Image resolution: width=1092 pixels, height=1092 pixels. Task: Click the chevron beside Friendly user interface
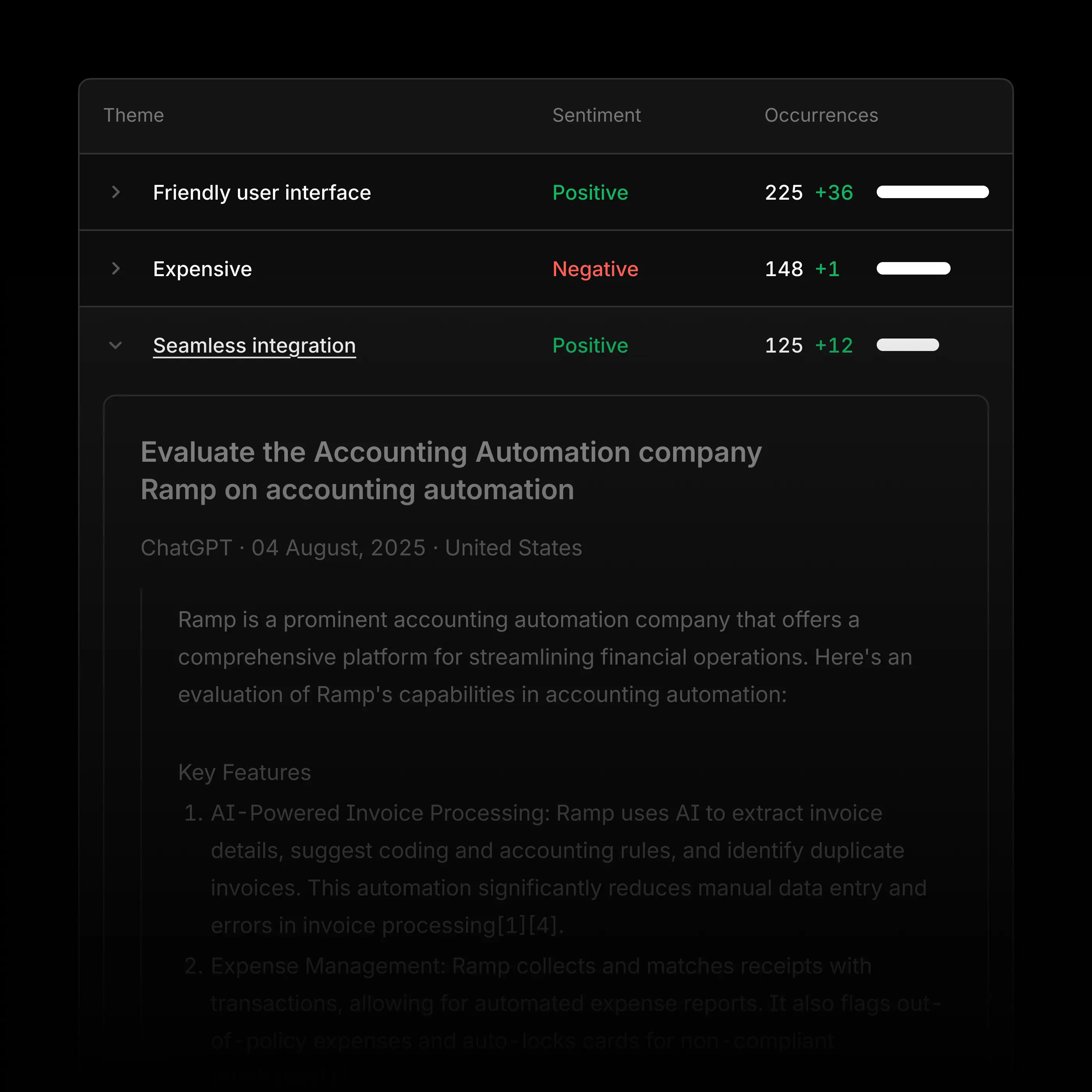click(116, 192)
